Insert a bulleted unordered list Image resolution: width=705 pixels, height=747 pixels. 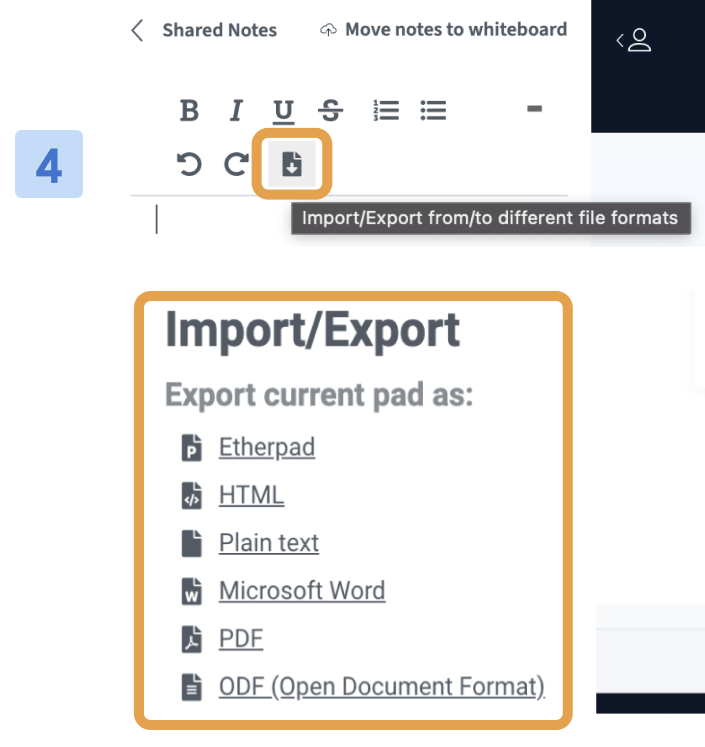pyautogui.click(x=433, y=111)
